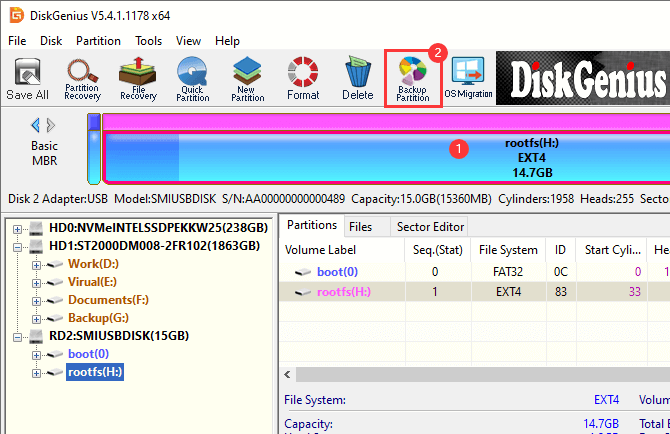Click the Delete trash icon

tap(357, 78)
